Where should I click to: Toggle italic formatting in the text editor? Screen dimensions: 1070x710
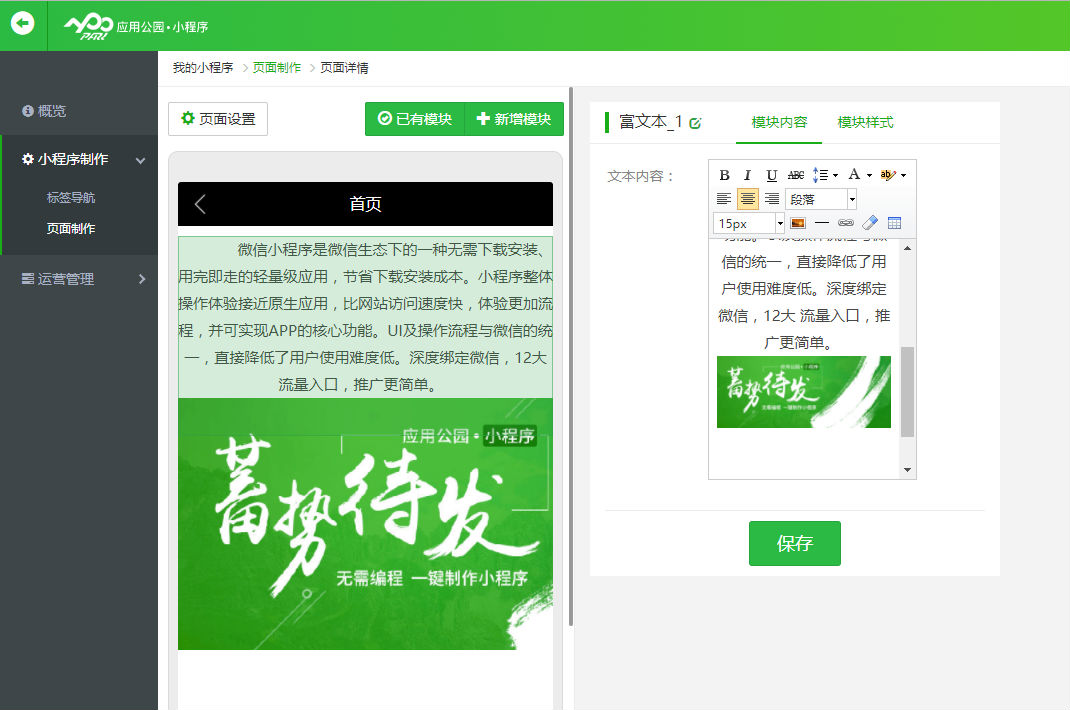pos(747,175)
